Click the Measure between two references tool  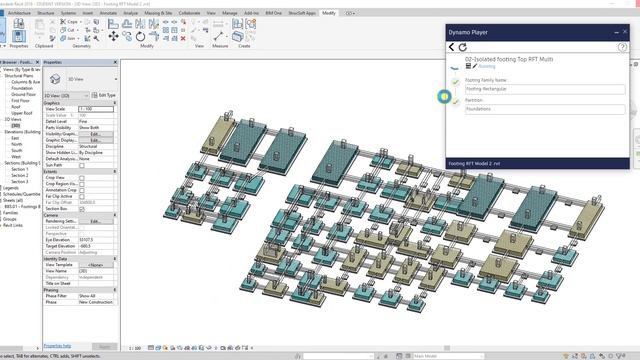[218, 36]
